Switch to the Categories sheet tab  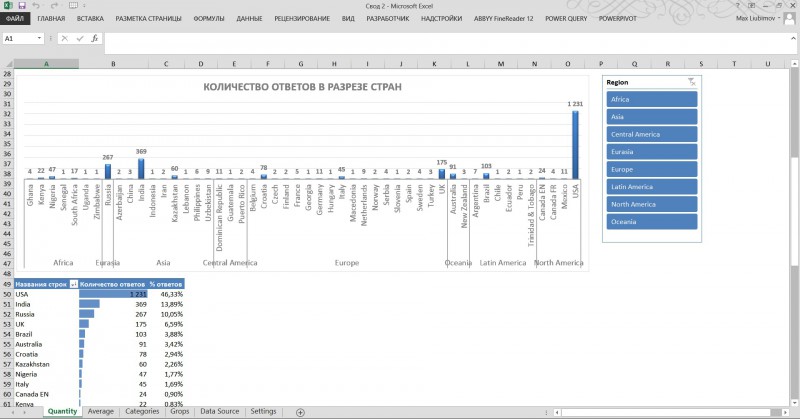(142, 411)
